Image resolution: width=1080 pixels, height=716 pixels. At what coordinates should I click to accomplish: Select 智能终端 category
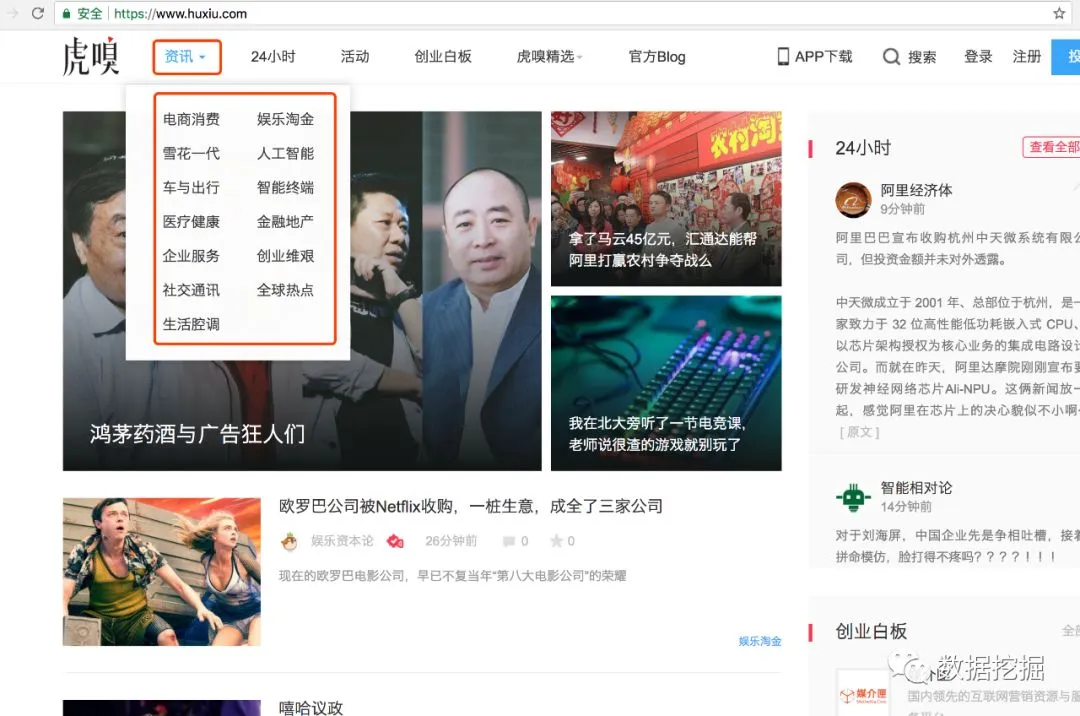(285, 187)
